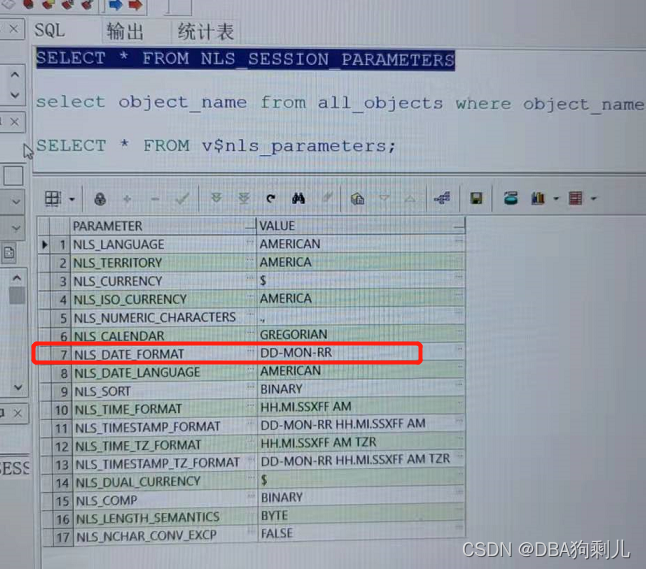Select row number 14 header
The image size is (646, 569).
(x=62, y=482)
